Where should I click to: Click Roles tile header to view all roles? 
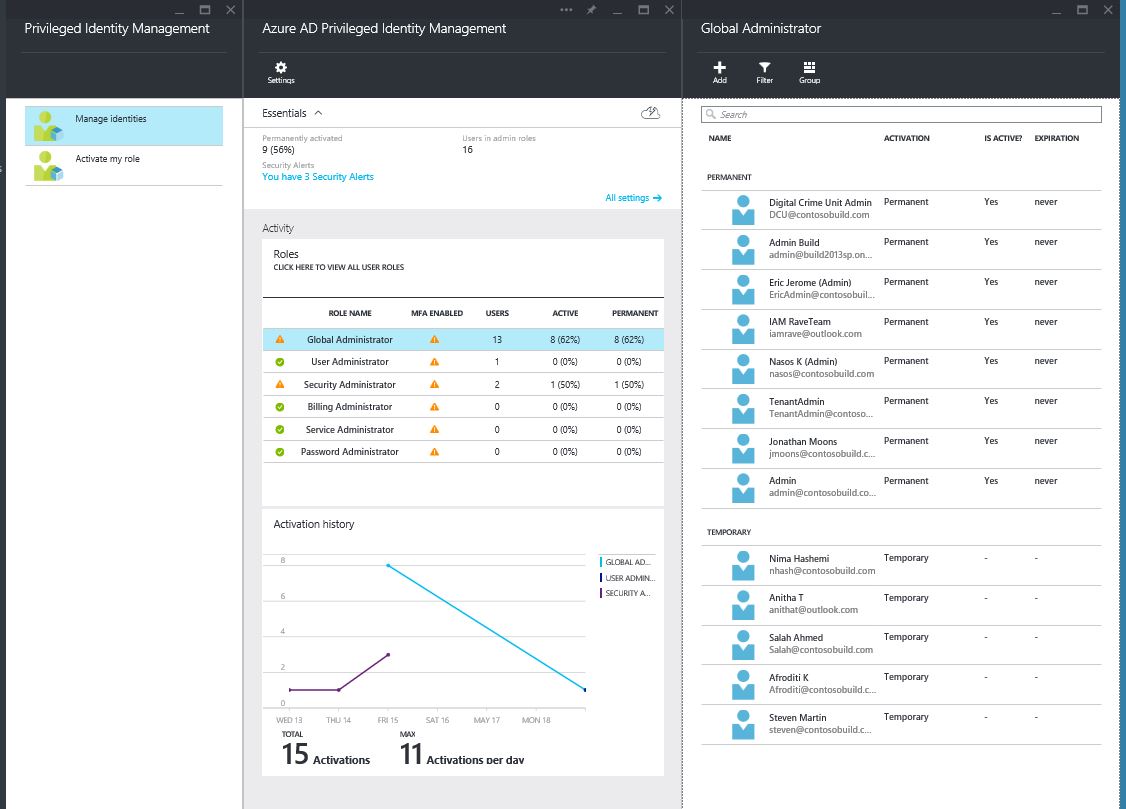338,260
